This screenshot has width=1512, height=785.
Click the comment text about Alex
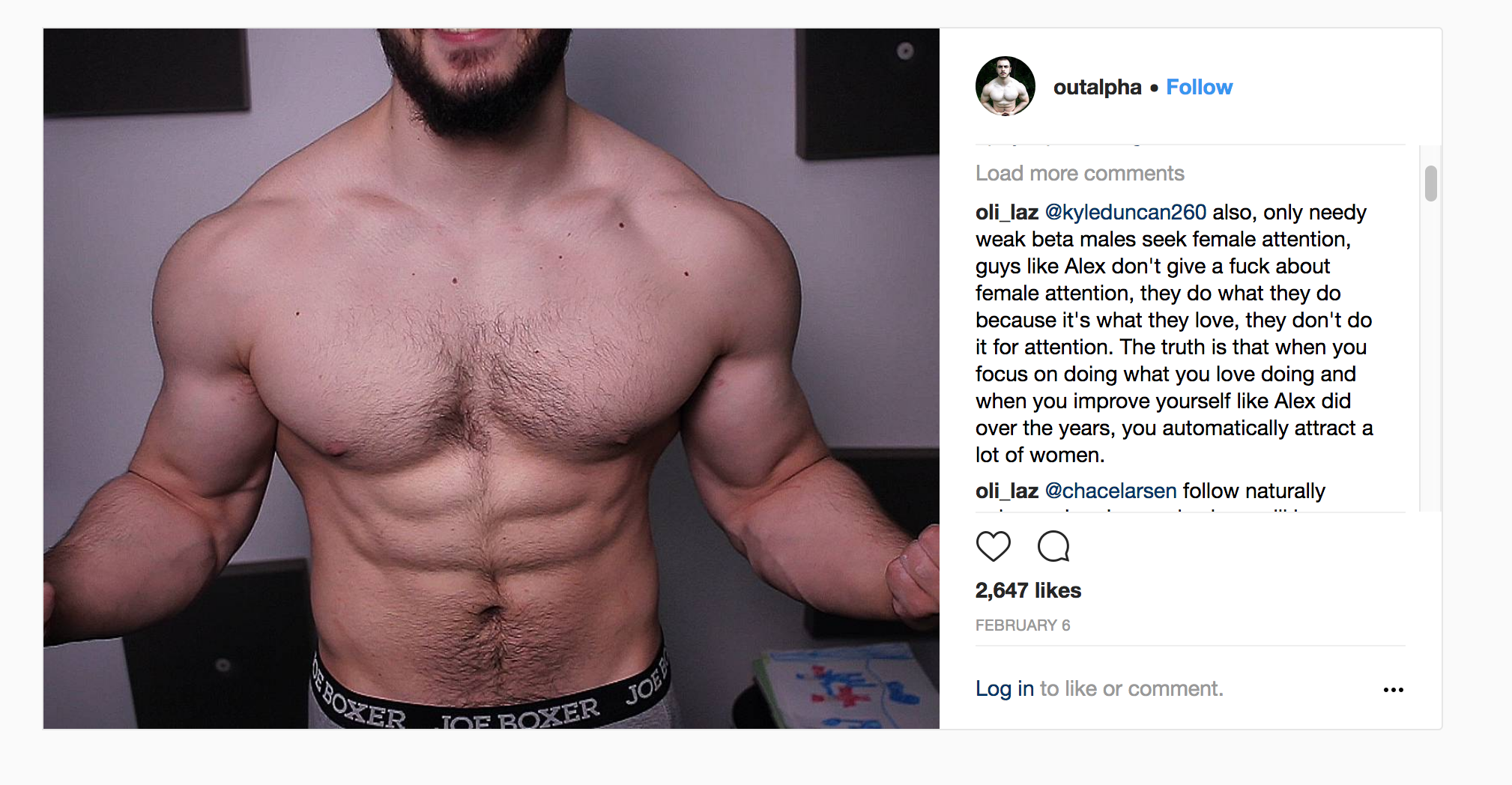point(1174,333)
